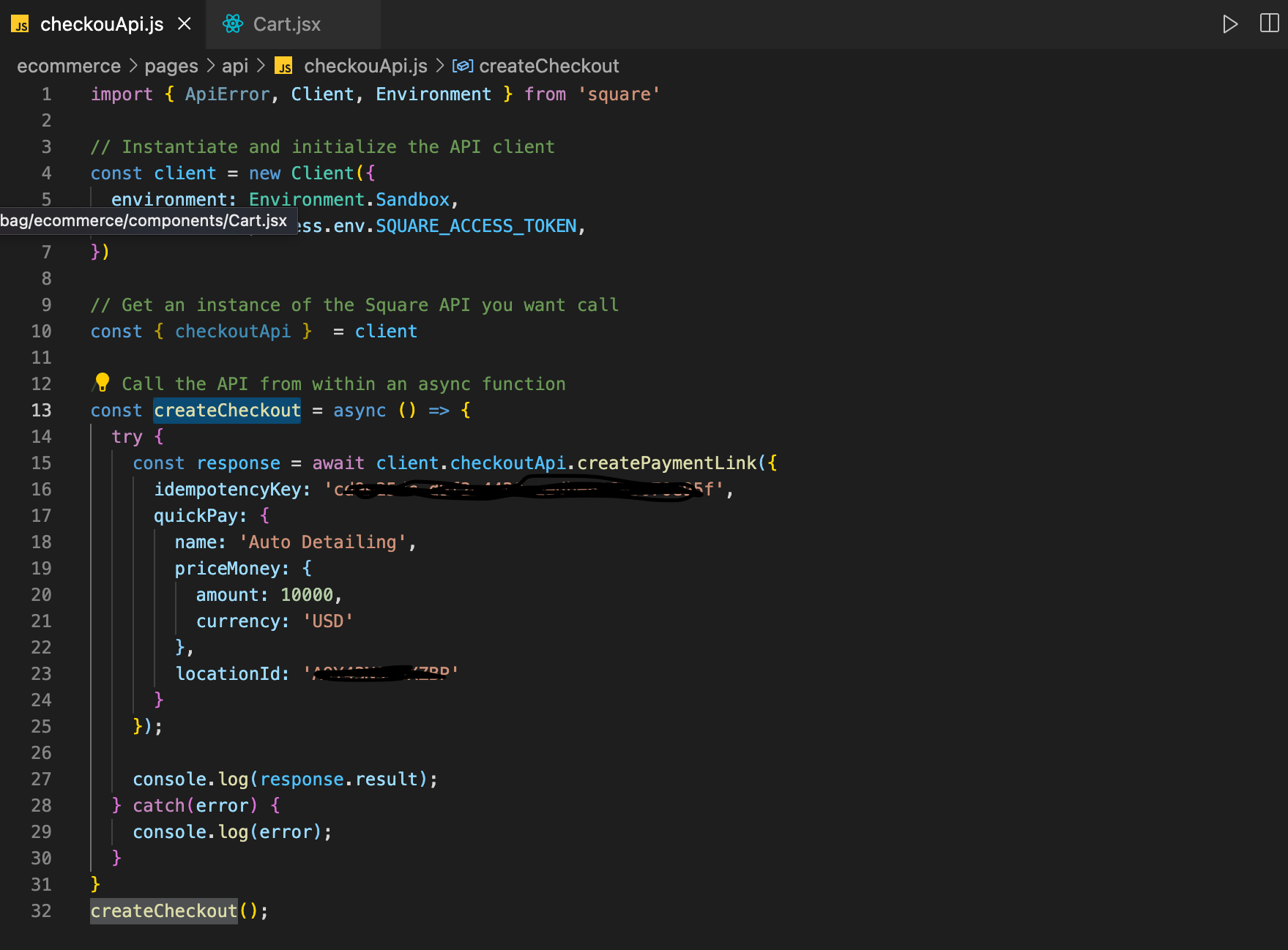Click the JS icon on checkouApi.js tab

point(21,24)
